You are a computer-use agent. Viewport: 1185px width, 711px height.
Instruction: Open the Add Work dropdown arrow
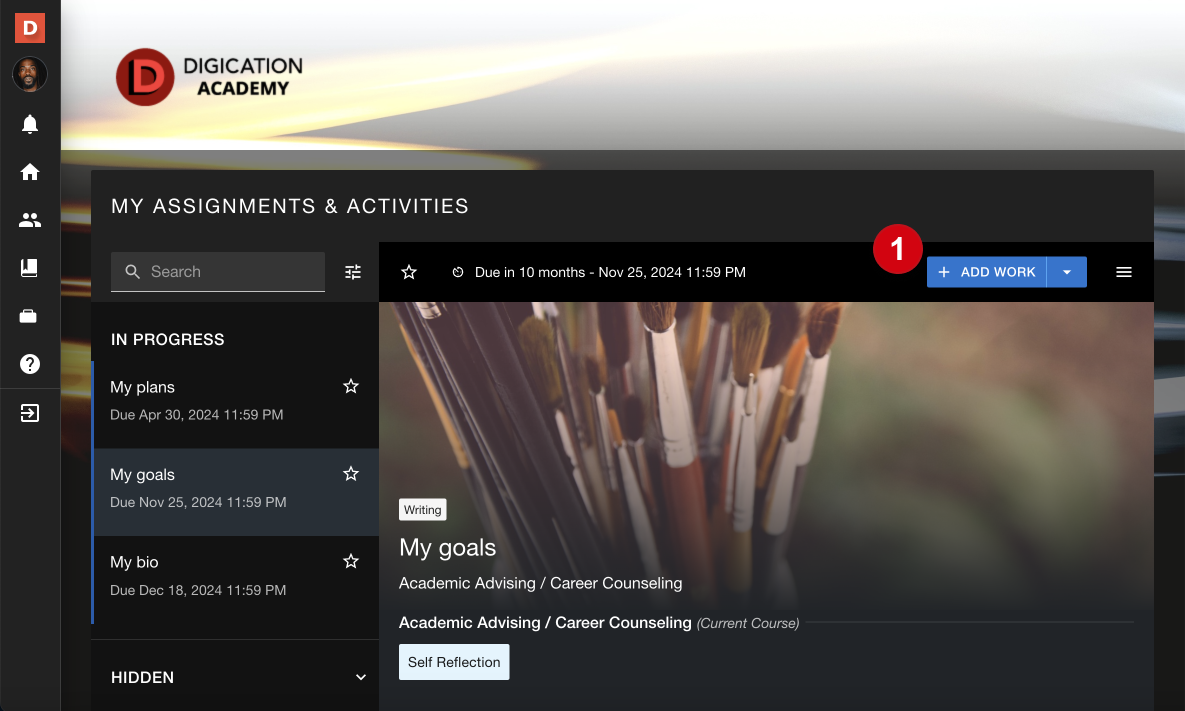click(x=1067, y=272)
